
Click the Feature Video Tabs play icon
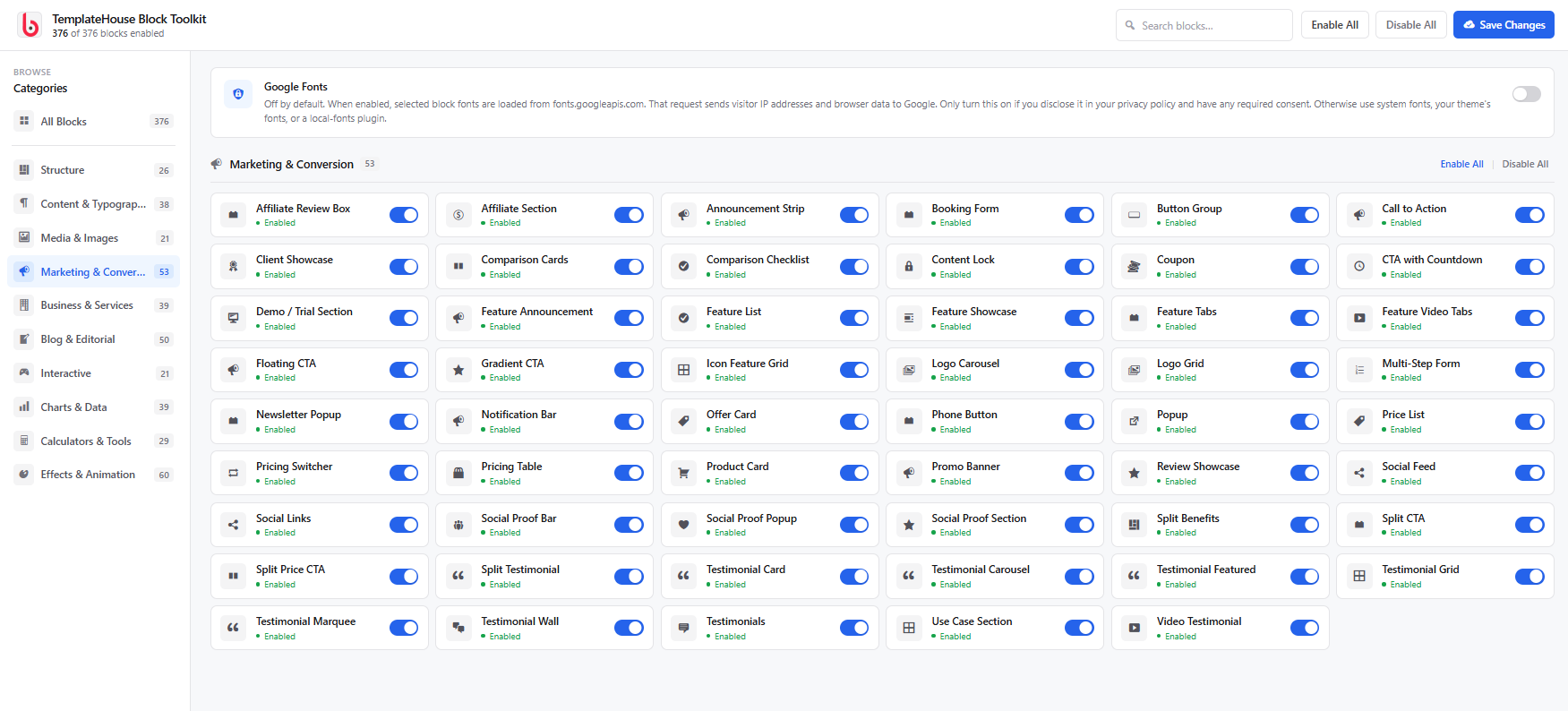point(1359,318)
